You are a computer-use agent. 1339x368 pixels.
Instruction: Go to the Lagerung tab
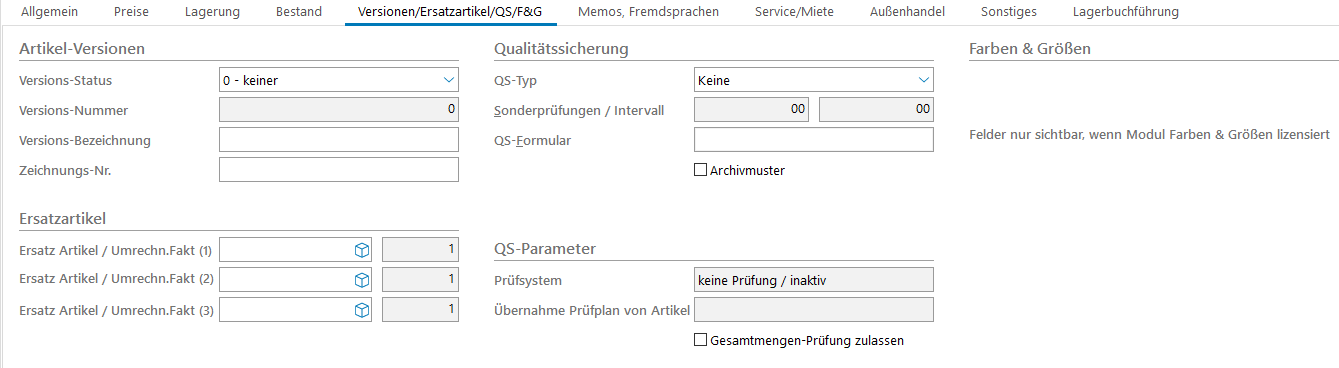click(212, 12)
